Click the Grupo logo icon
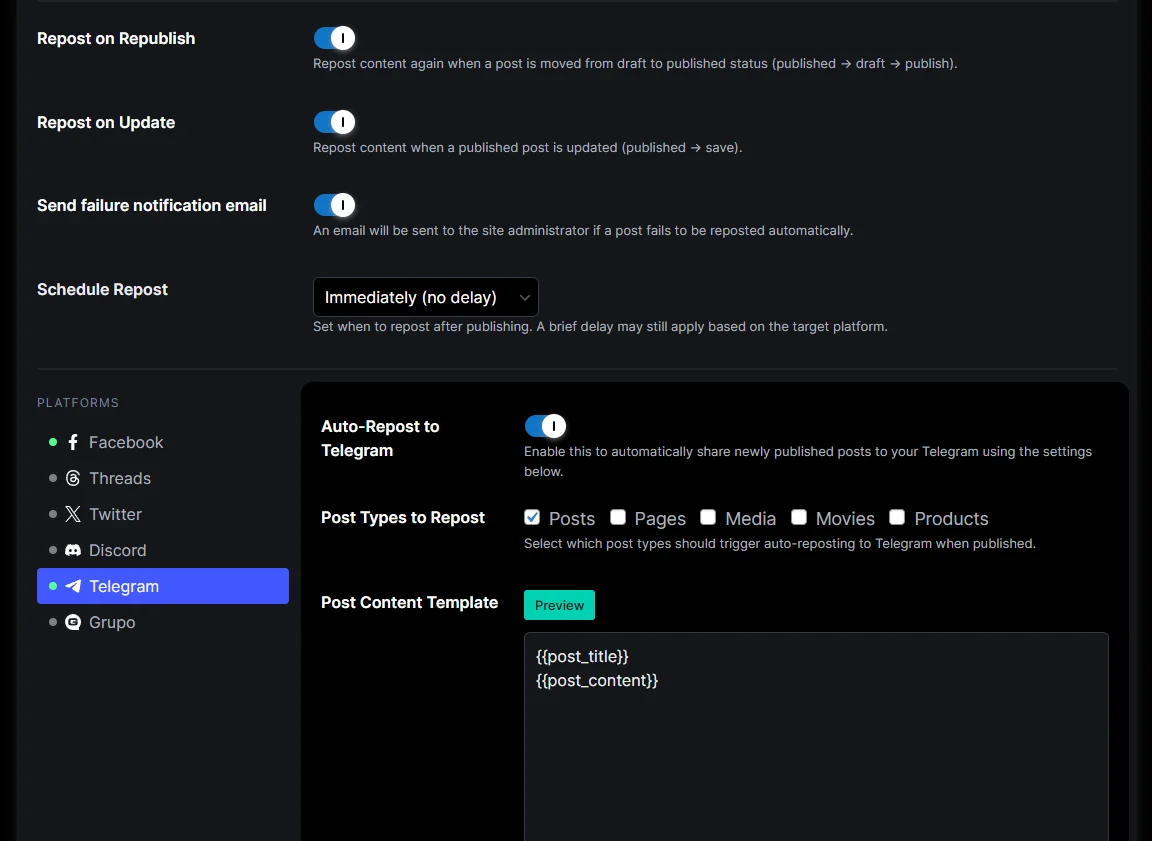Viewport: 1152px width, 841px height. click(x=73, y=622)
